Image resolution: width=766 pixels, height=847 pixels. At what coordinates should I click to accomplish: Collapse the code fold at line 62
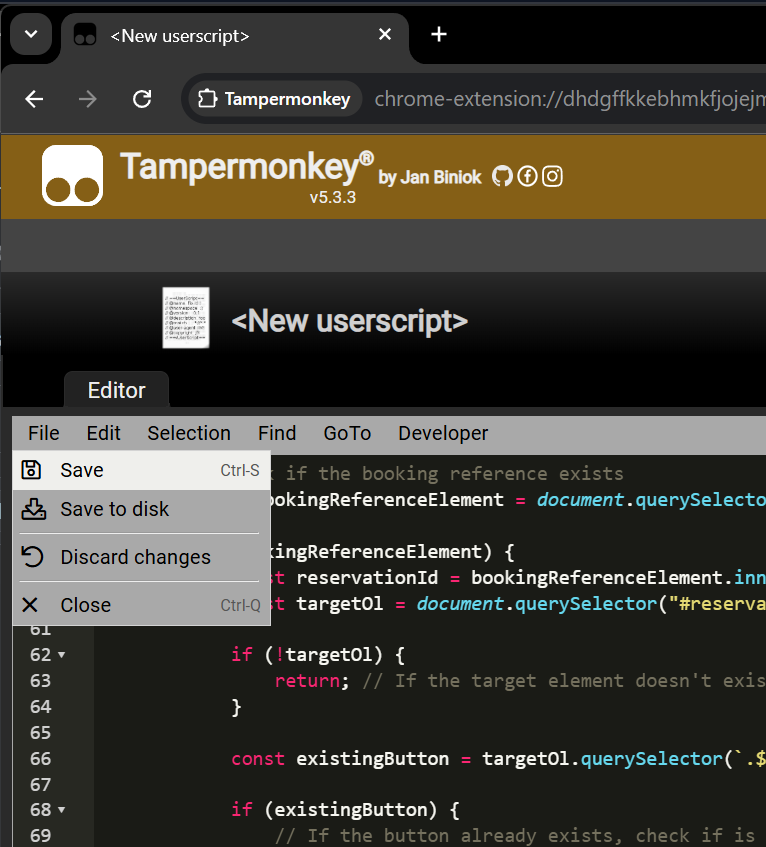click(x=62, y=655)
